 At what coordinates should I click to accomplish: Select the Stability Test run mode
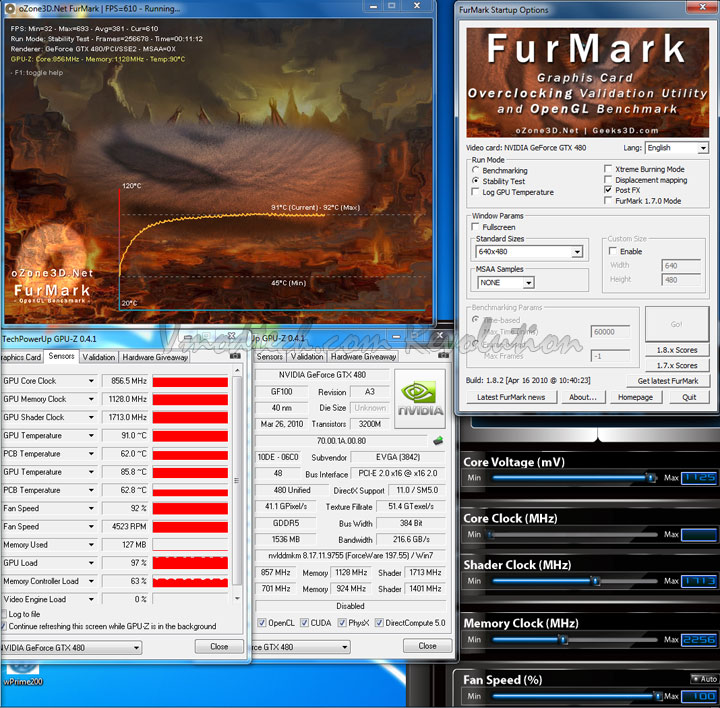[476, 181]
